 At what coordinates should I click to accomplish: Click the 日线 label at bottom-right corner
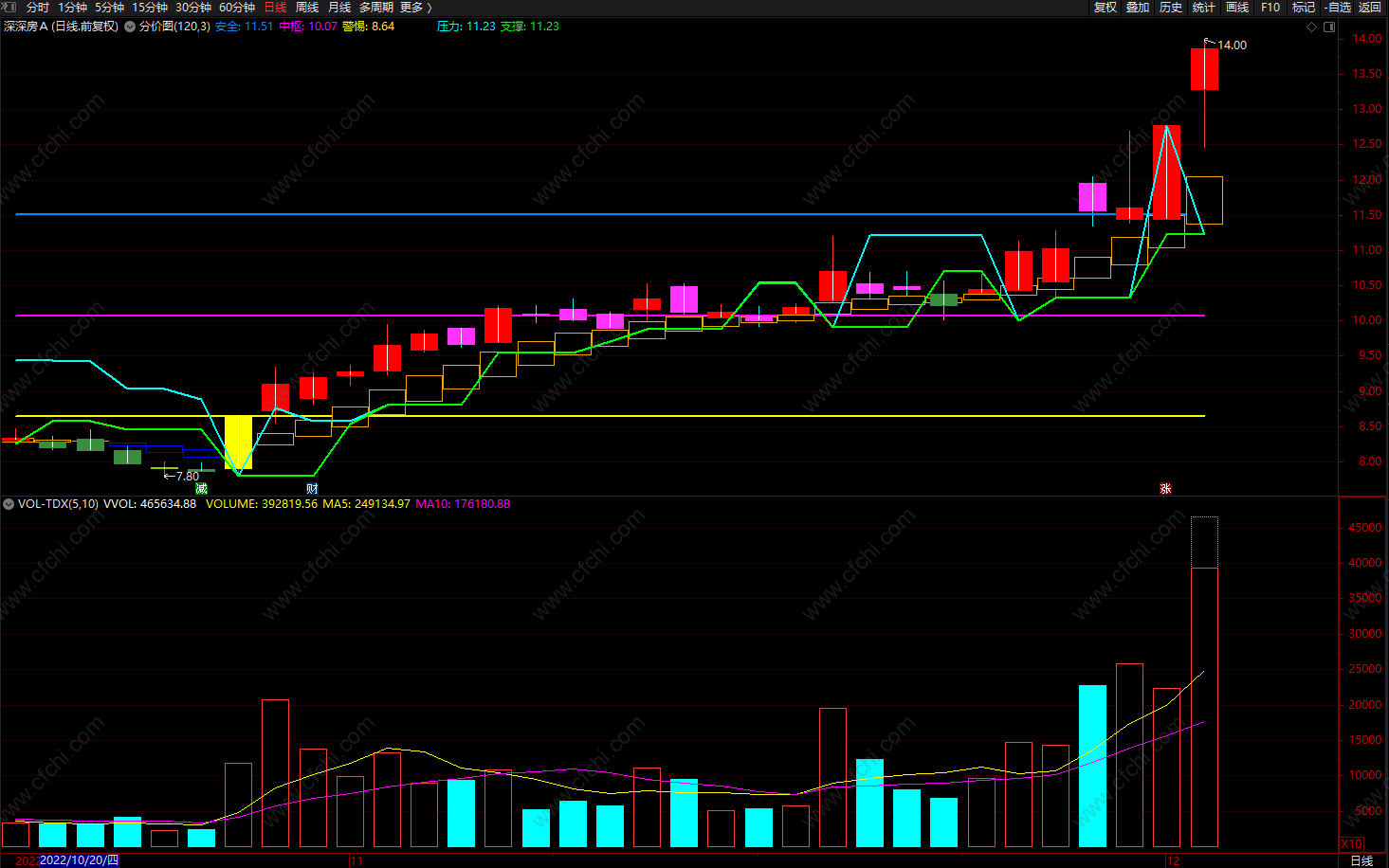pyautogui.click(x=1362, y=860)
